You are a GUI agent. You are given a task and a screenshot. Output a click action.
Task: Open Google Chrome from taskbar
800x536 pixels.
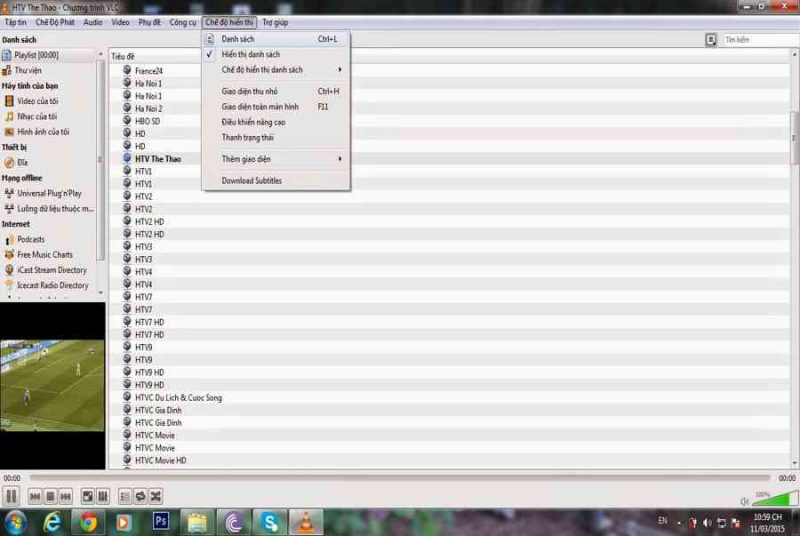pyautogui.click(x=88, y=522)
